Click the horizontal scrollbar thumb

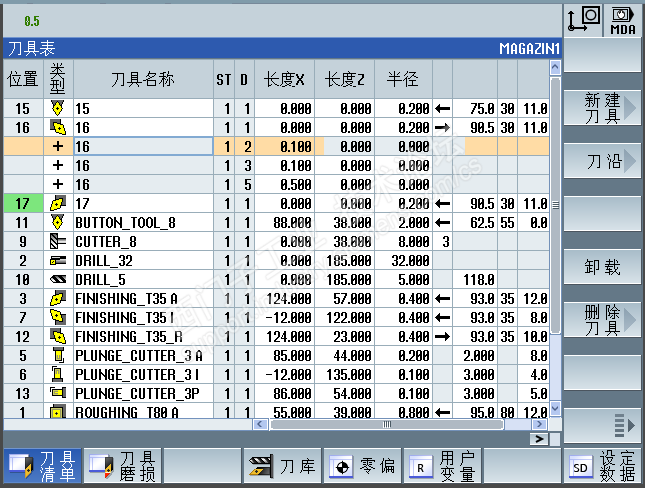click(387, 424)
